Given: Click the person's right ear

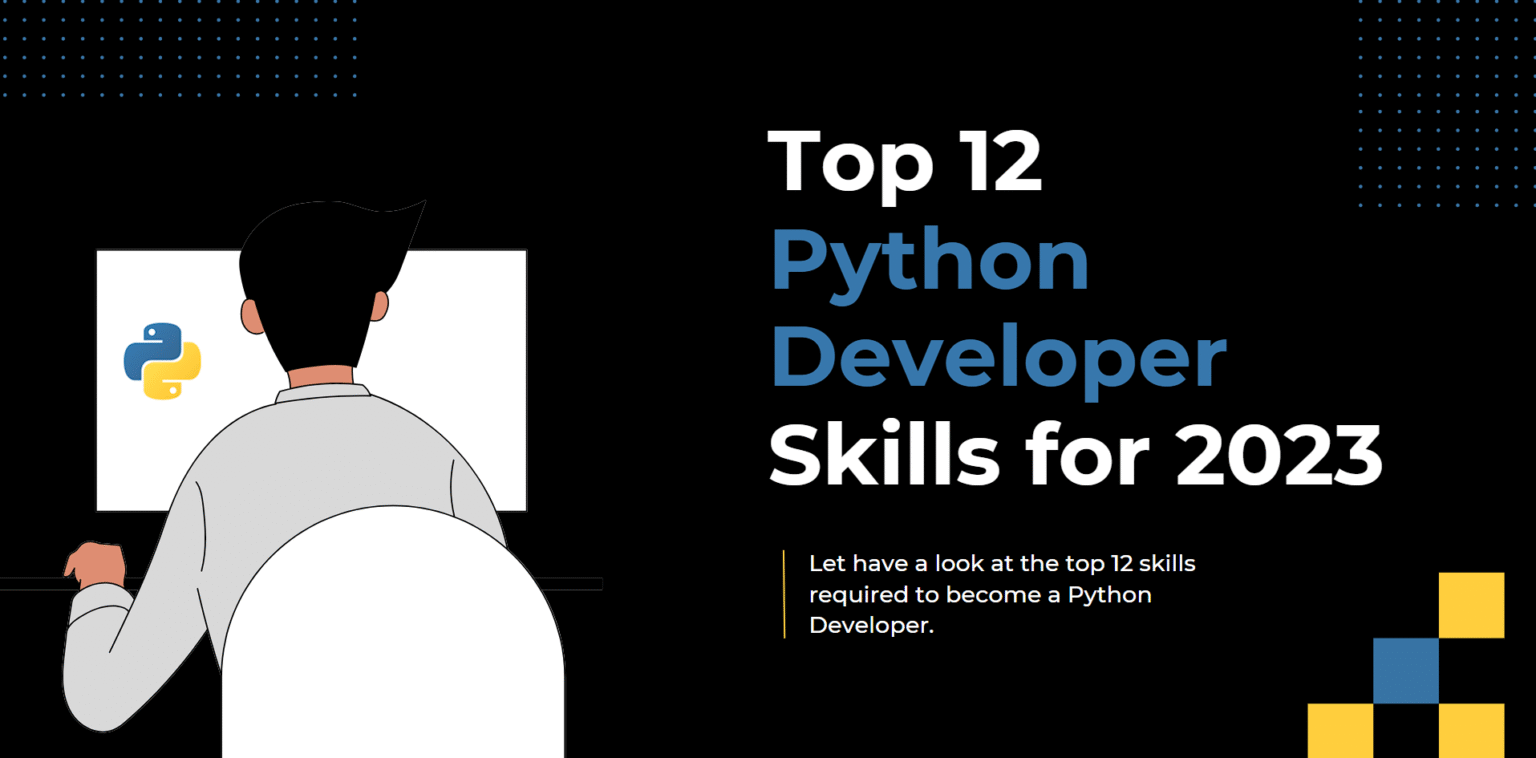Looking at the screenshot, I should click(379, 306).
